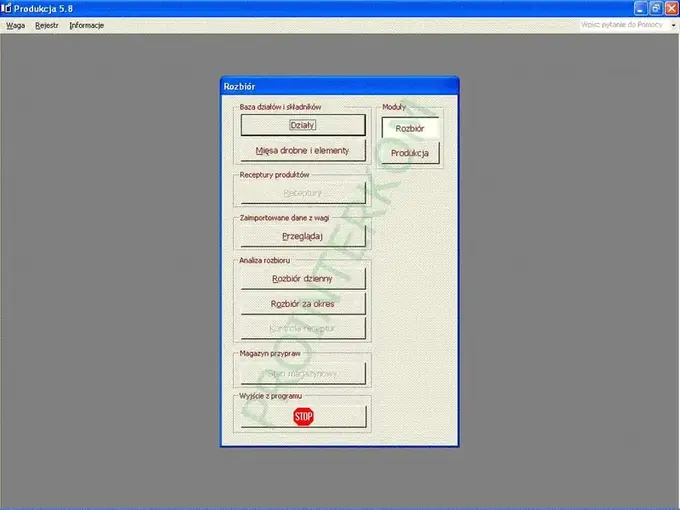Open the Rozbiór dzienny analysis

coord(303,278)
